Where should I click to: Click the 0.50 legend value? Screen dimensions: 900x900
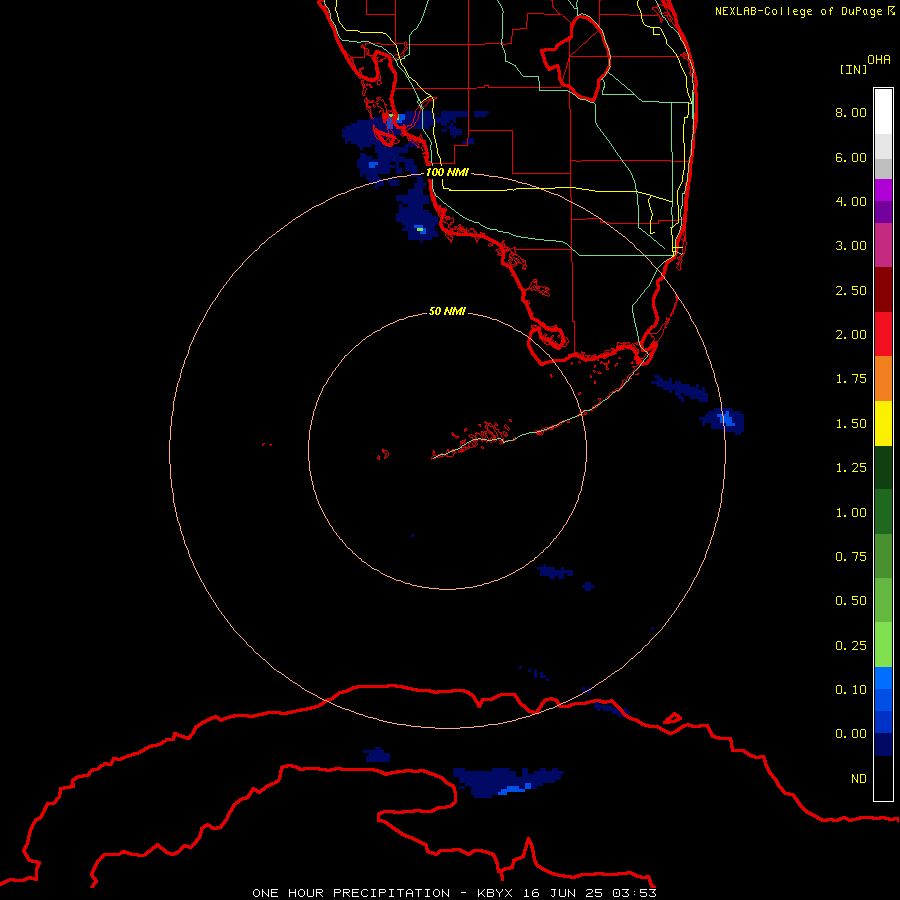tap(851, 601)
